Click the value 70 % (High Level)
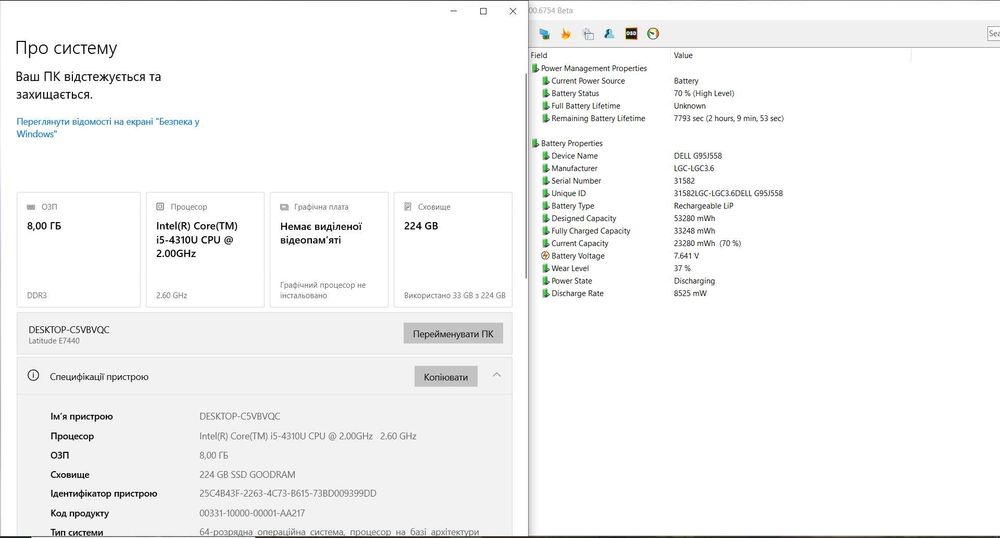Image resolution: width=1000 pixels, height=538 pixels. [704, 93]
